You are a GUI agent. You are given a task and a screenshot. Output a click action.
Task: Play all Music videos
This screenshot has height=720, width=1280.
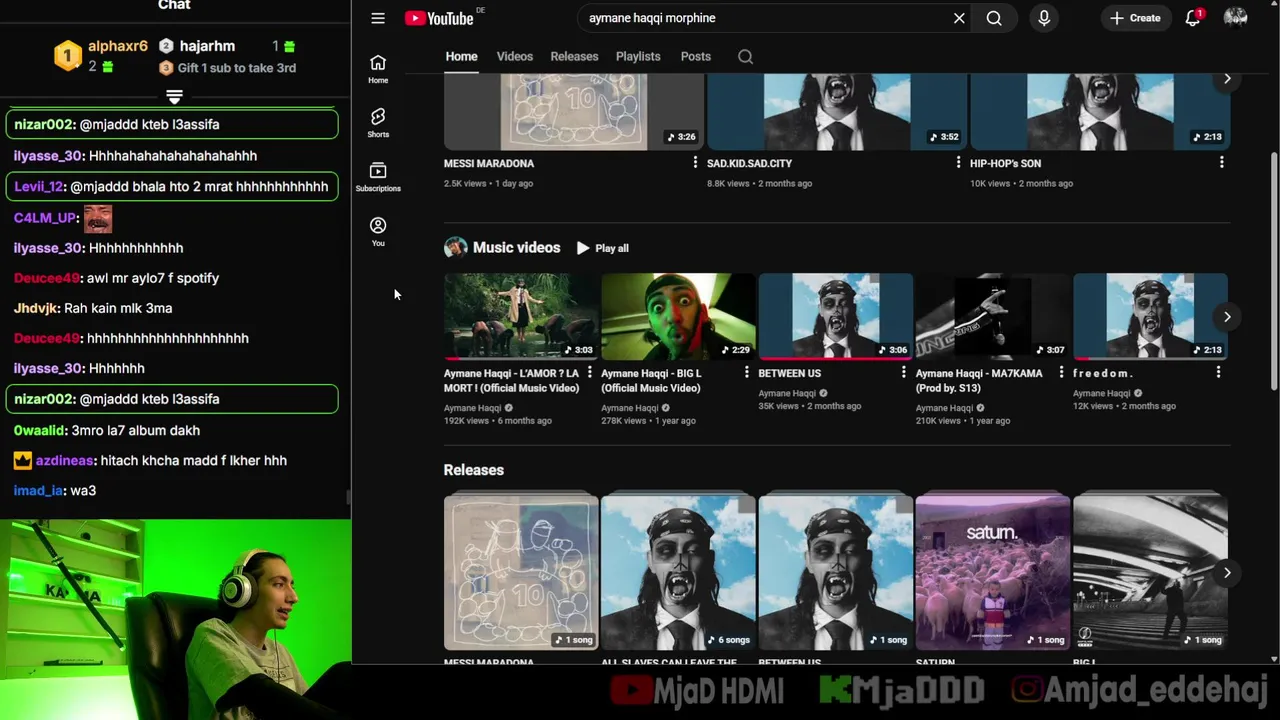[602, 248]
